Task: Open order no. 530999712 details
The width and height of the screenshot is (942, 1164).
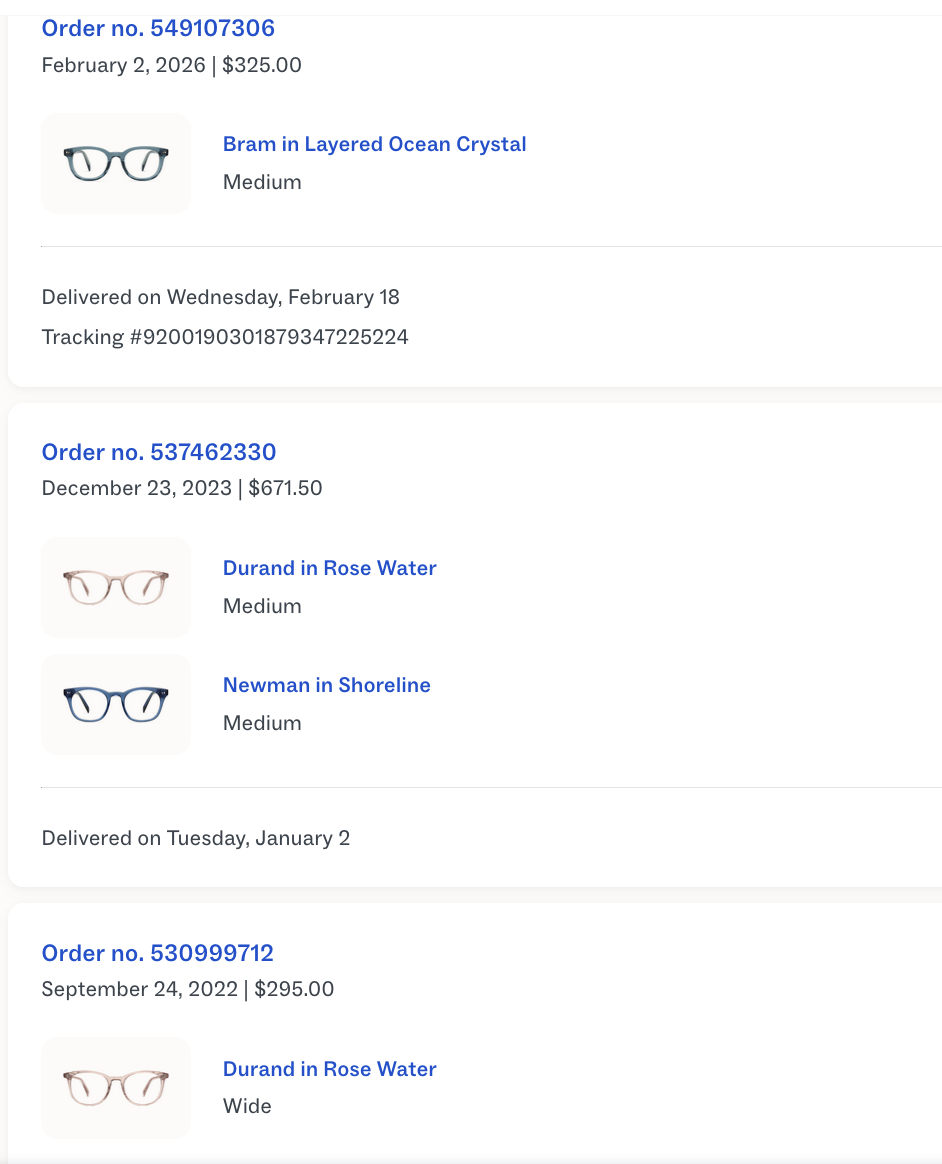Action: point(157,953)
